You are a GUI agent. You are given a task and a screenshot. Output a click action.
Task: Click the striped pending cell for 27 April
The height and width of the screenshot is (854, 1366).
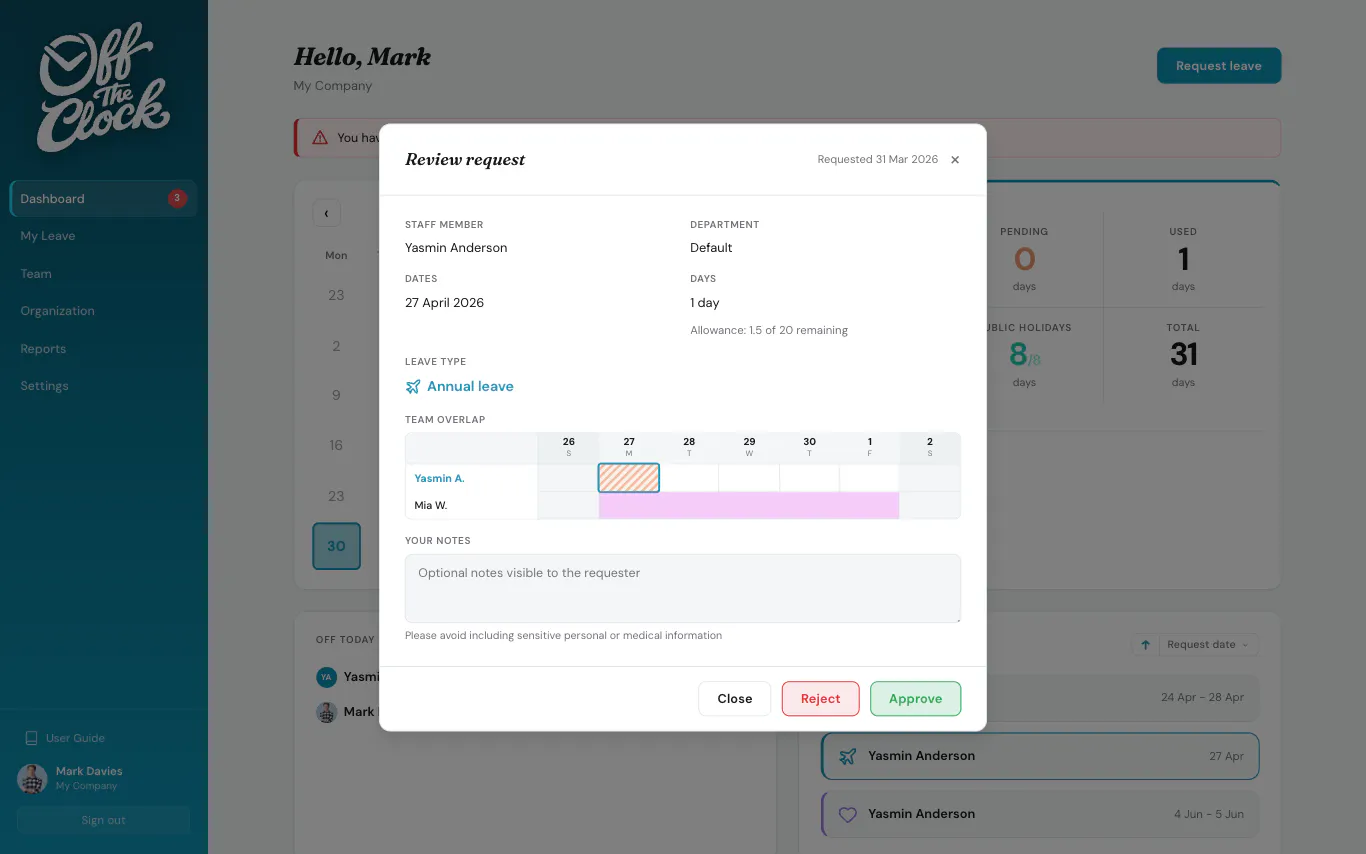(x=629, y=478)
